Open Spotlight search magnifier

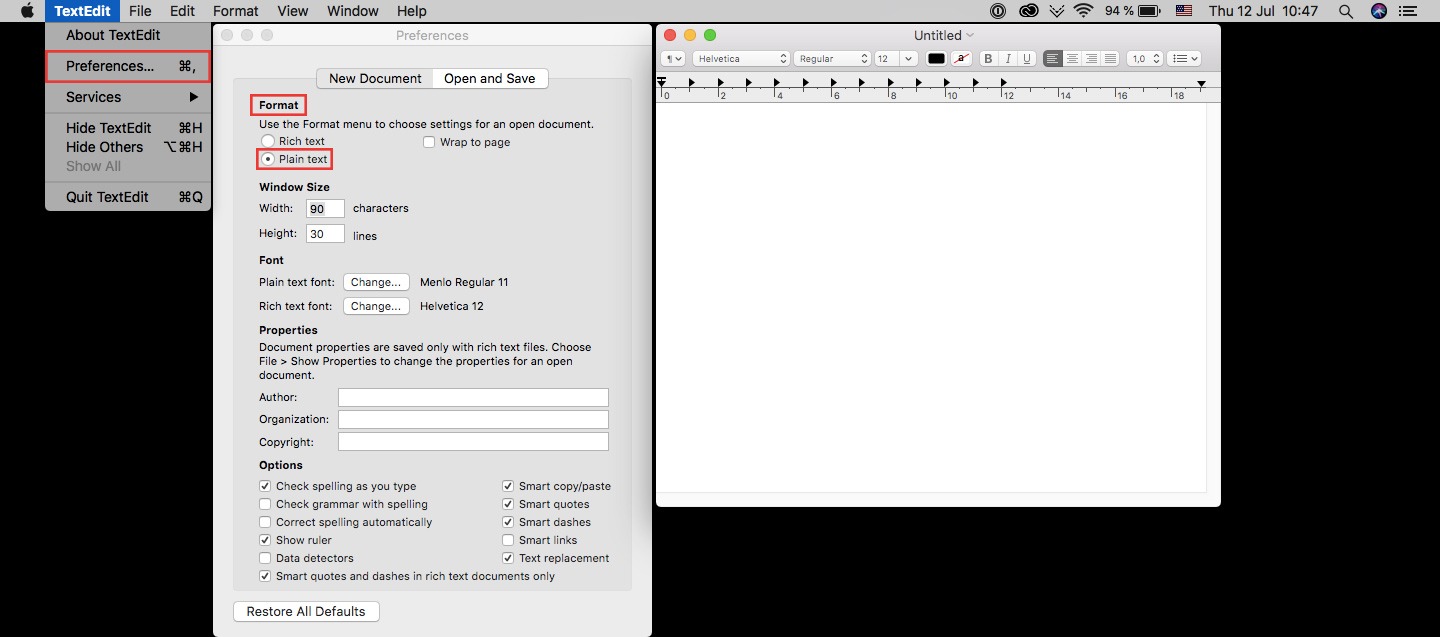[x=1345, y=11]
